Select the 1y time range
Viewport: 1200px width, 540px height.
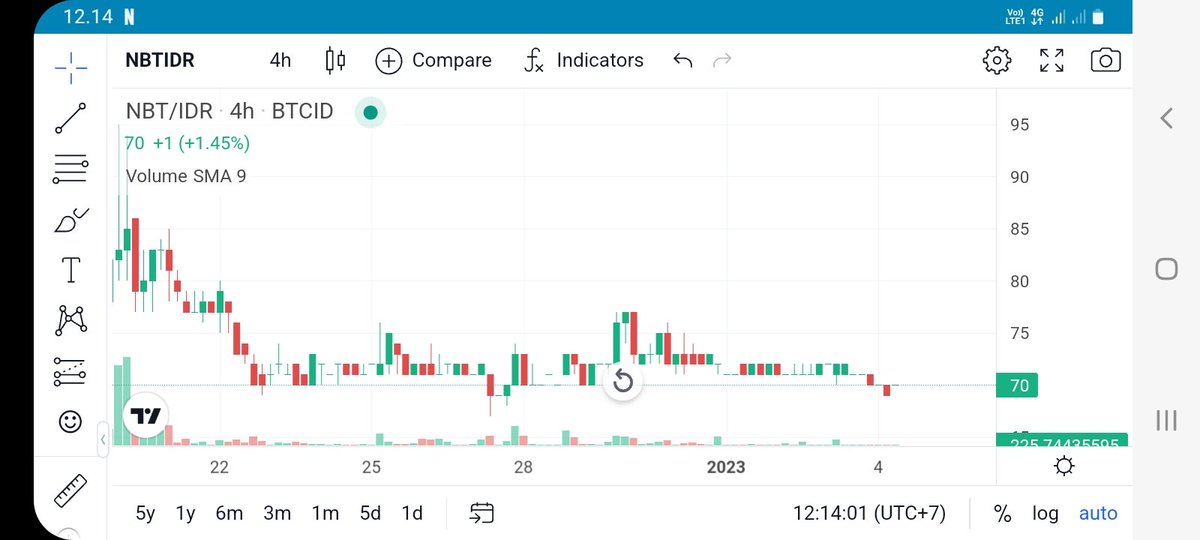pyautogui.click(x=186, y=513)
